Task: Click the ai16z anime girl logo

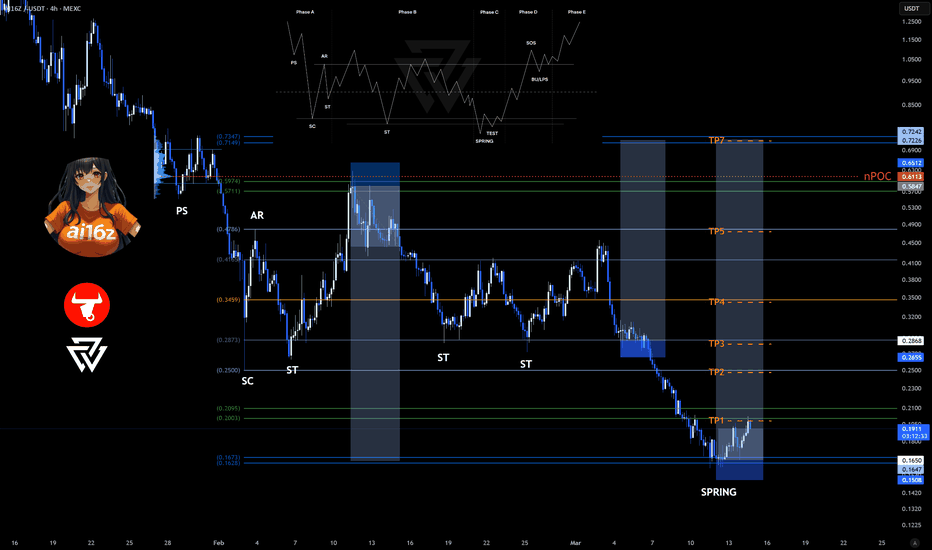Action: (92, 208)
